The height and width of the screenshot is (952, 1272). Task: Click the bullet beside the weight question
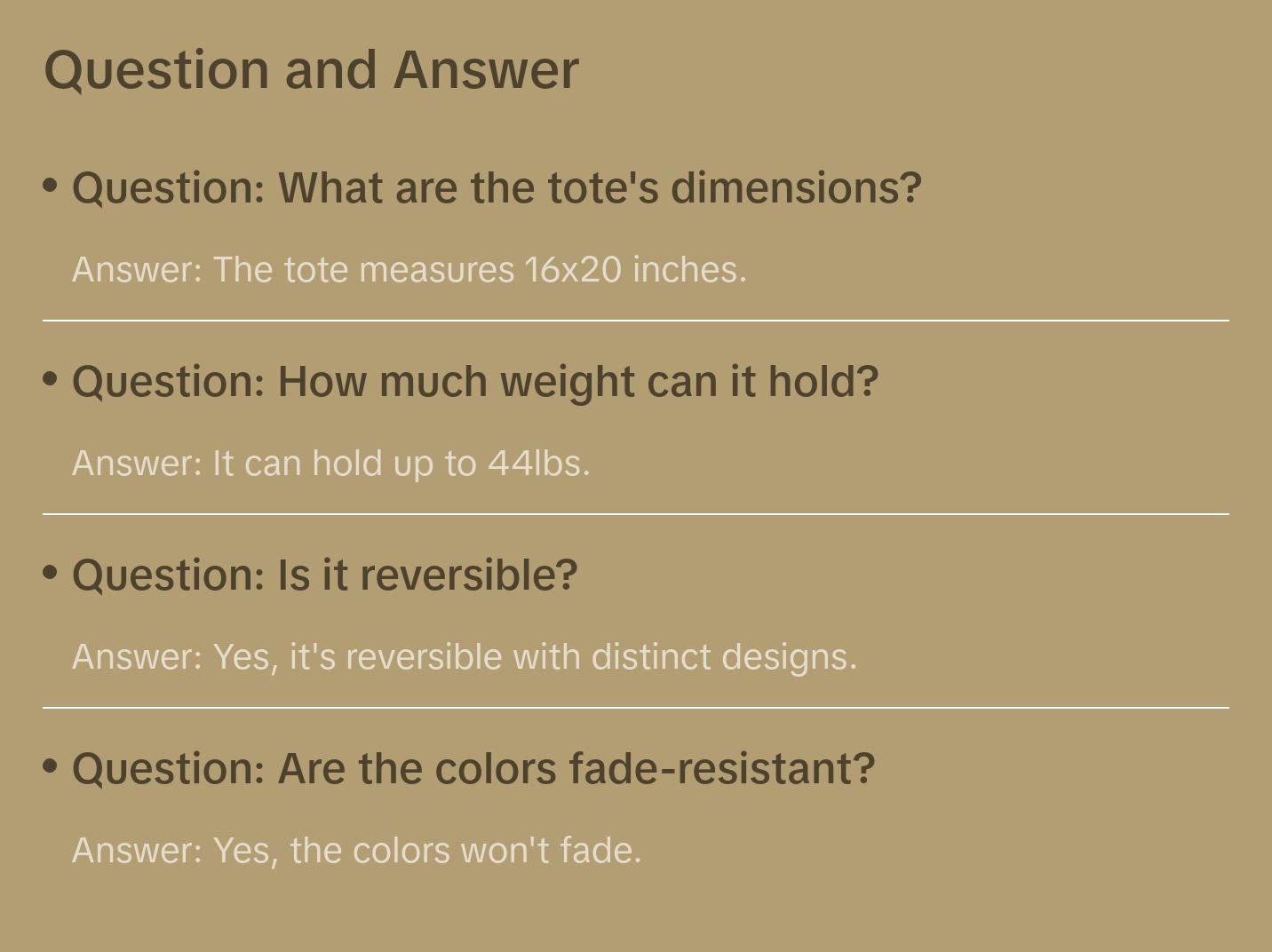pyautogui.click(x=51, y=379)
